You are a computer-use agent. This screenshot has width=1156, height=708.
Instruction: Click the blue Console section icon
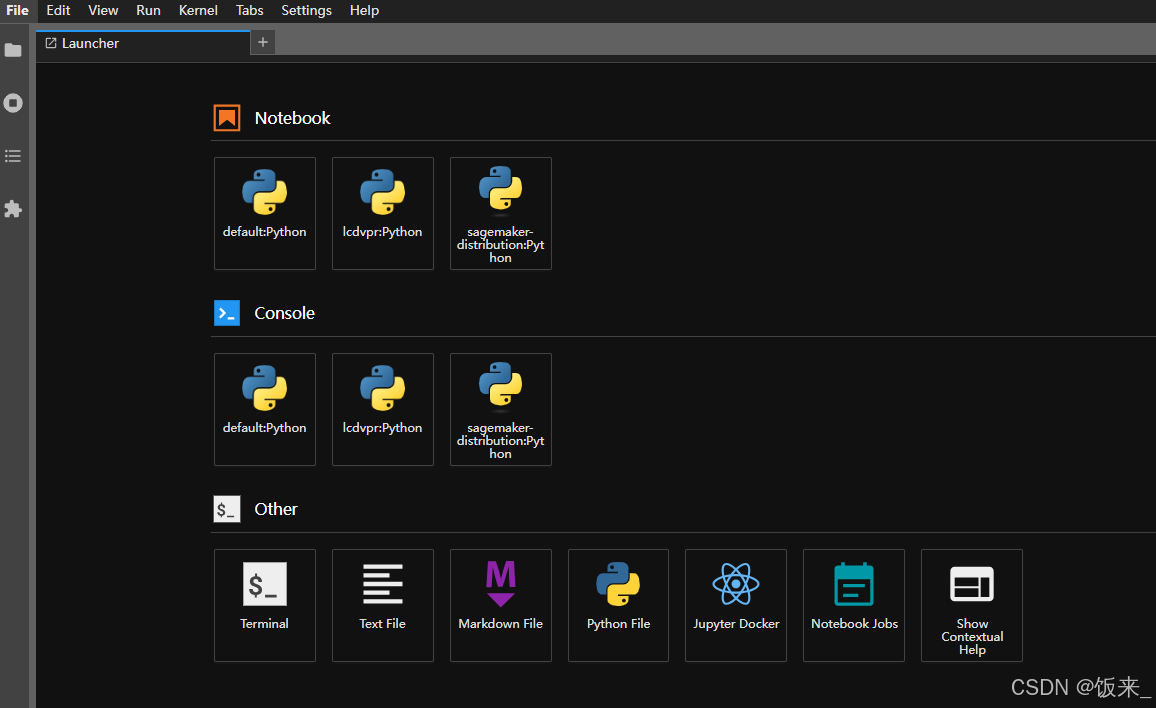click(227, 313)
